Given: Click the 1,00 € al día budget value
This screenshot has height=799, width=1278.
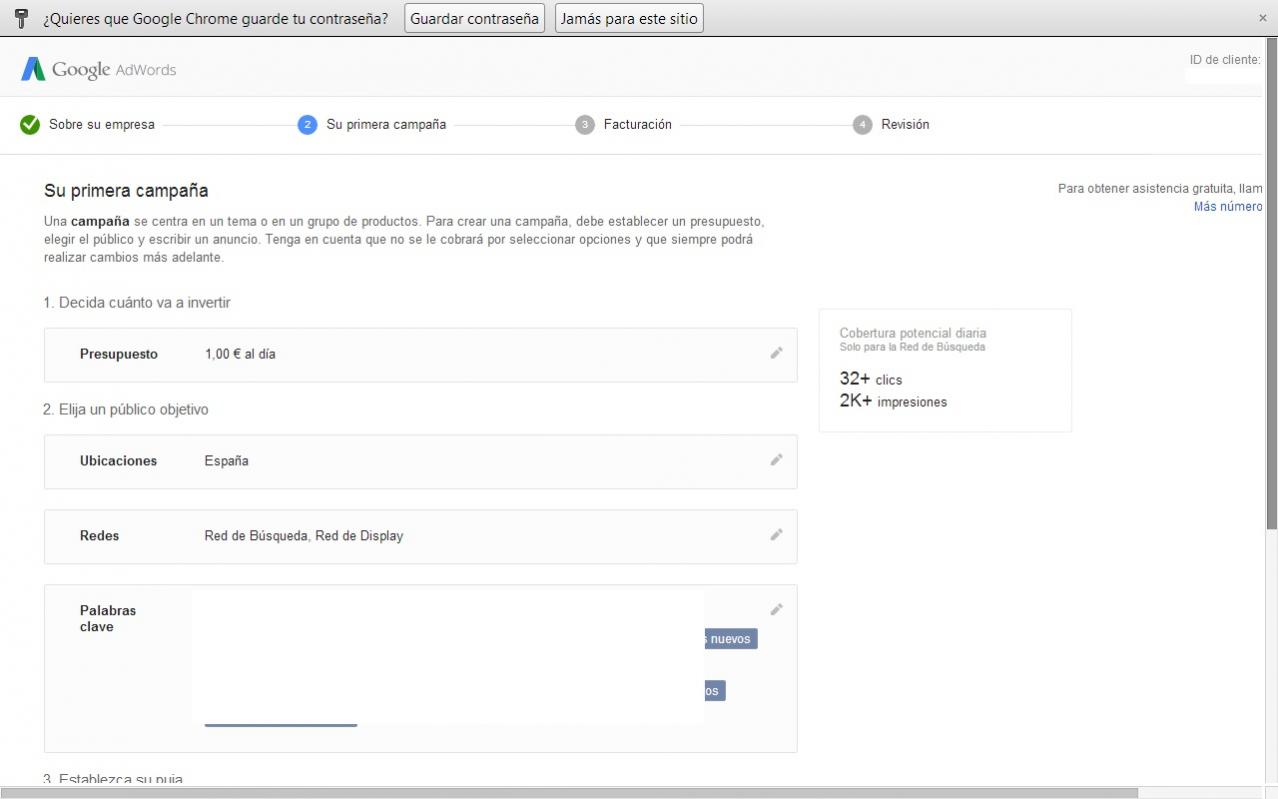Looking at the screenshot, I should tap(240, 354).
